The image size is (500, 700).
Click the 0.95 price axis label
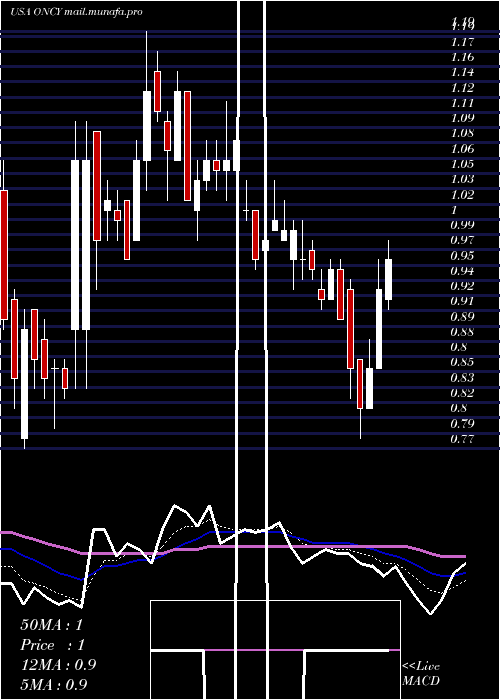point(462,255)
